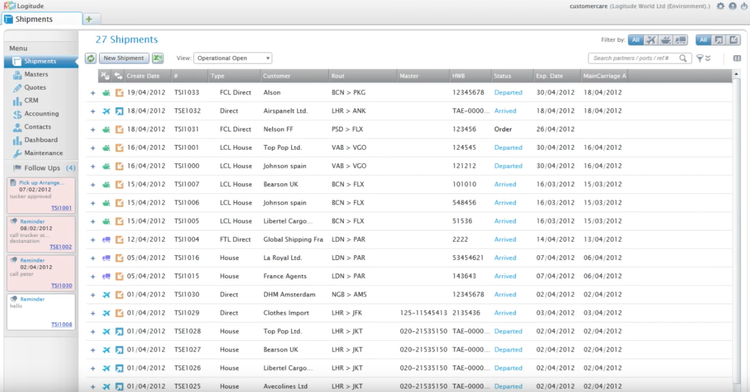Open the advanced filter funnel
The height and width of the screenshot is (392, 750).
pyautogui.click(x=700, y=58)
